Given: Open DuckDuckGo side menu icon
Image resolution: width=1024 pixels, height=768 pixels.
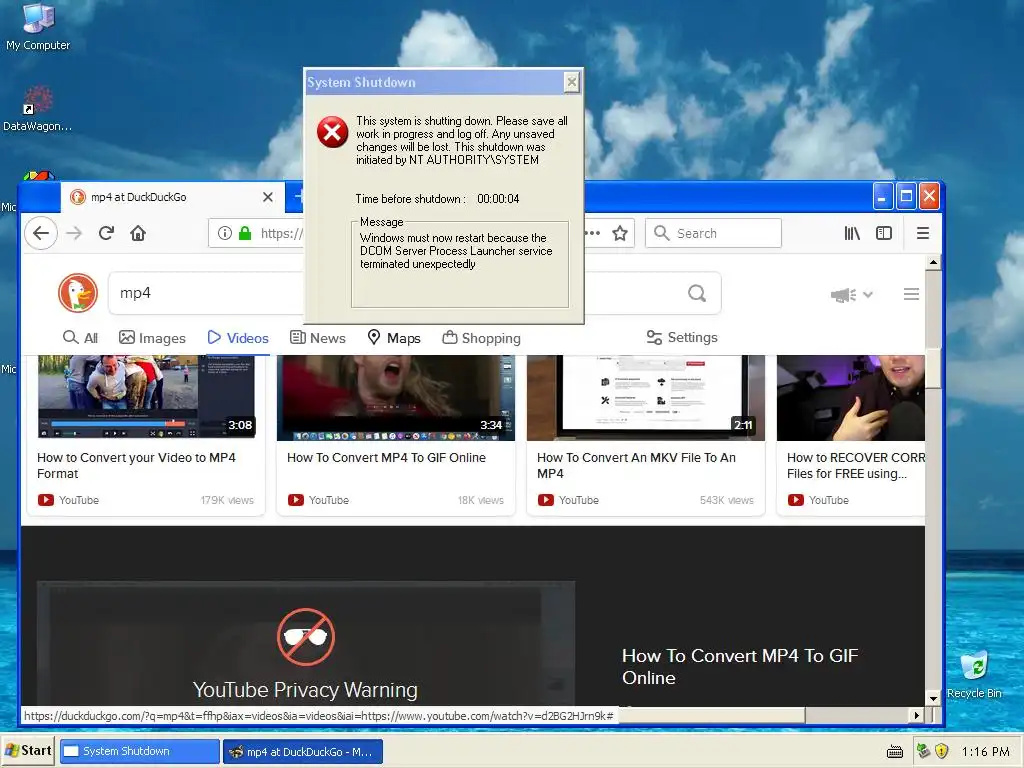Looking at the screenshot, I should click(911, 295).
